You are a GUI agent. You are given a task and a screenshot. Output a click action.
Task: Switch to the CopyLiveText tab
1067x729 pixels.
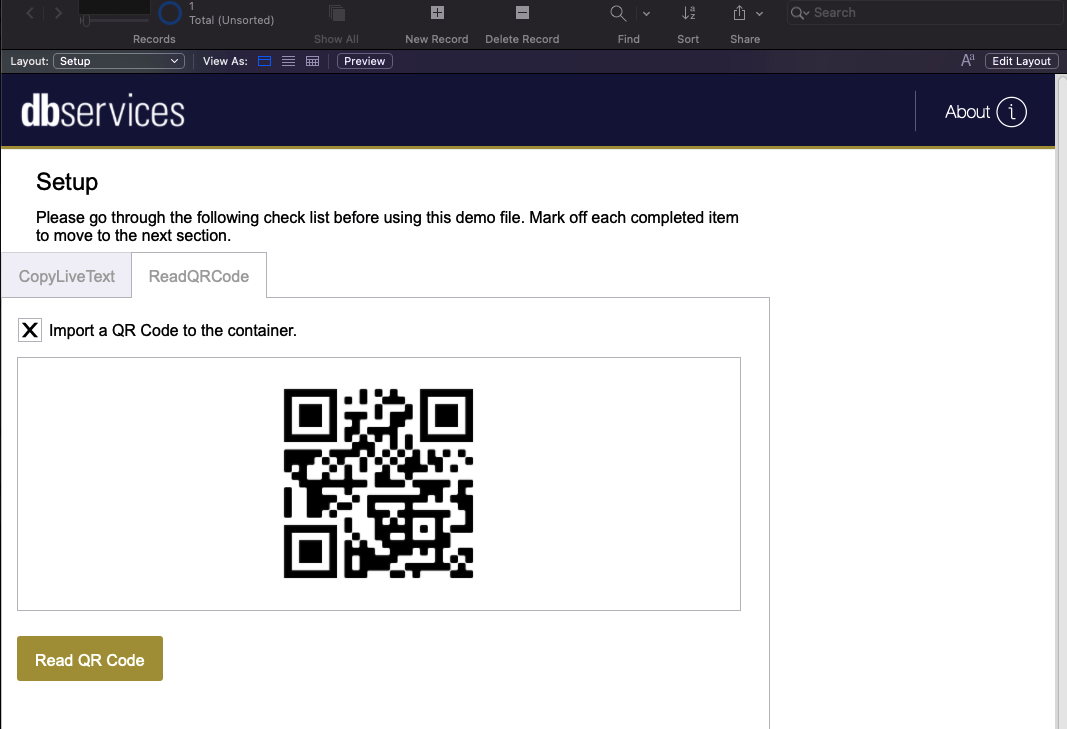(x=66, y=275)
